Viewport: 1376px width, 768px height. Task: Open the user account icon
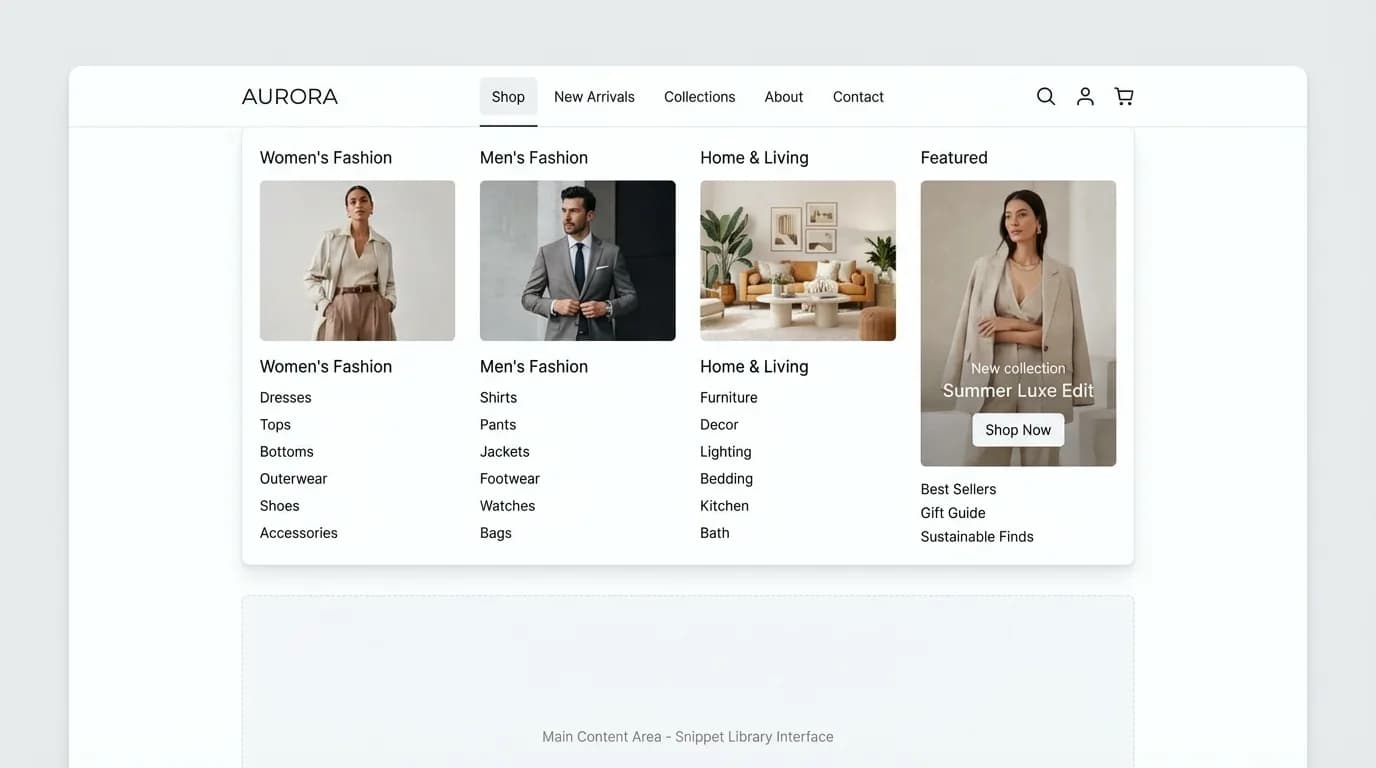click(1085, 96)
